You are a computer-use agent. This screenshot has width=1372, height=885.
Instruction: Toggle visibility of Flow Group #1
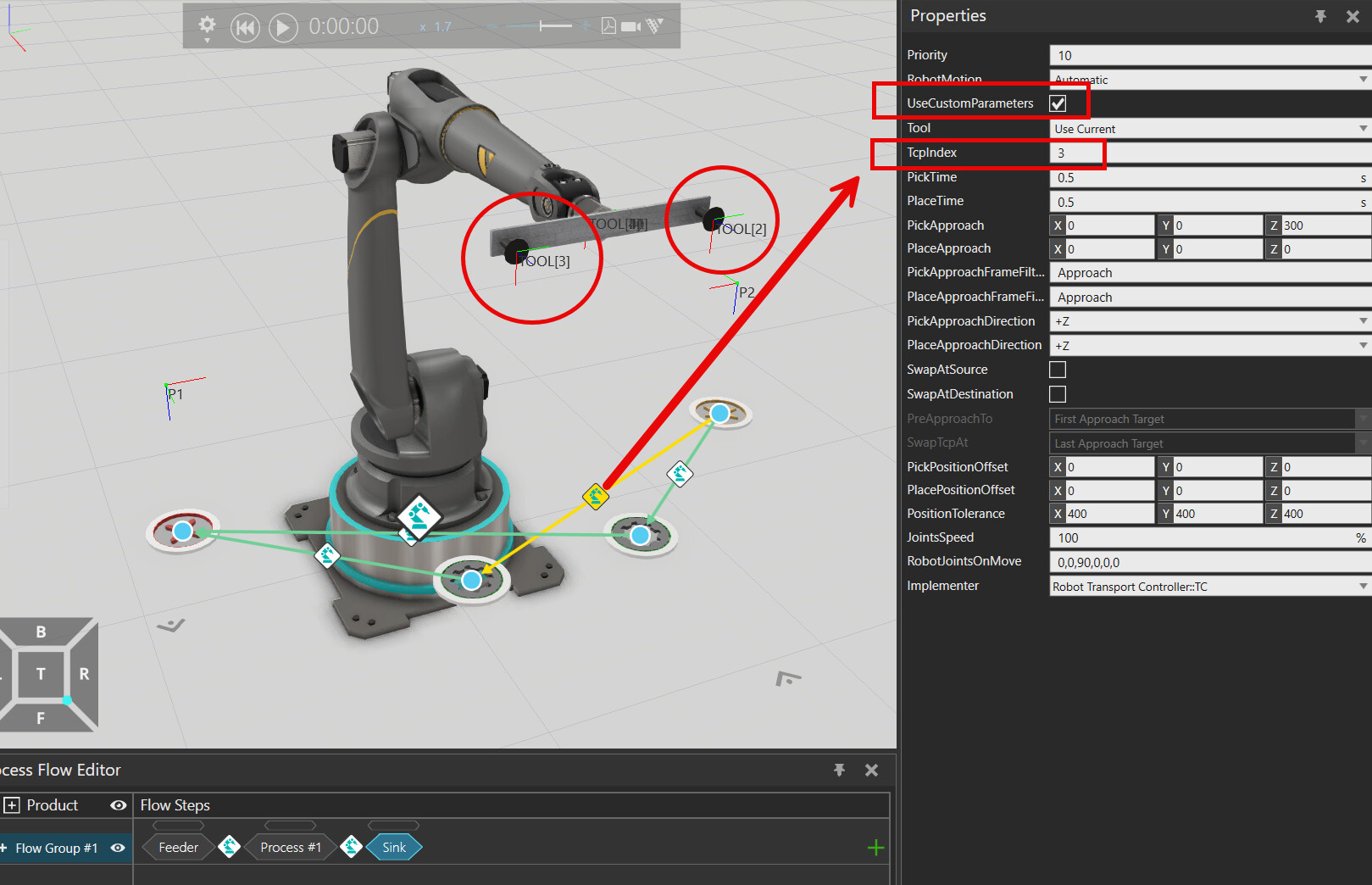118,848
